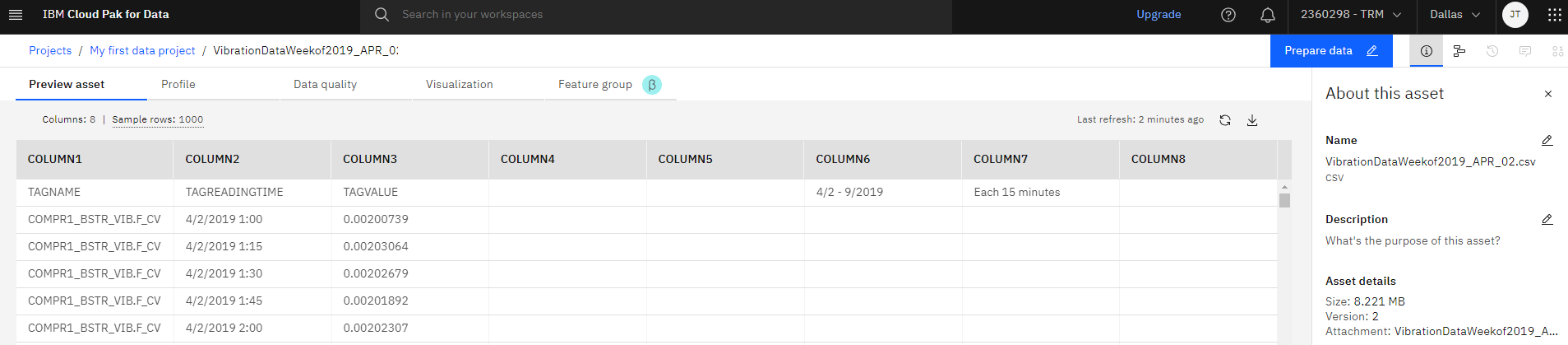Open the app switcher grid icon
The width and height of the screenshot is (1568, 345).
point(1554,15)
